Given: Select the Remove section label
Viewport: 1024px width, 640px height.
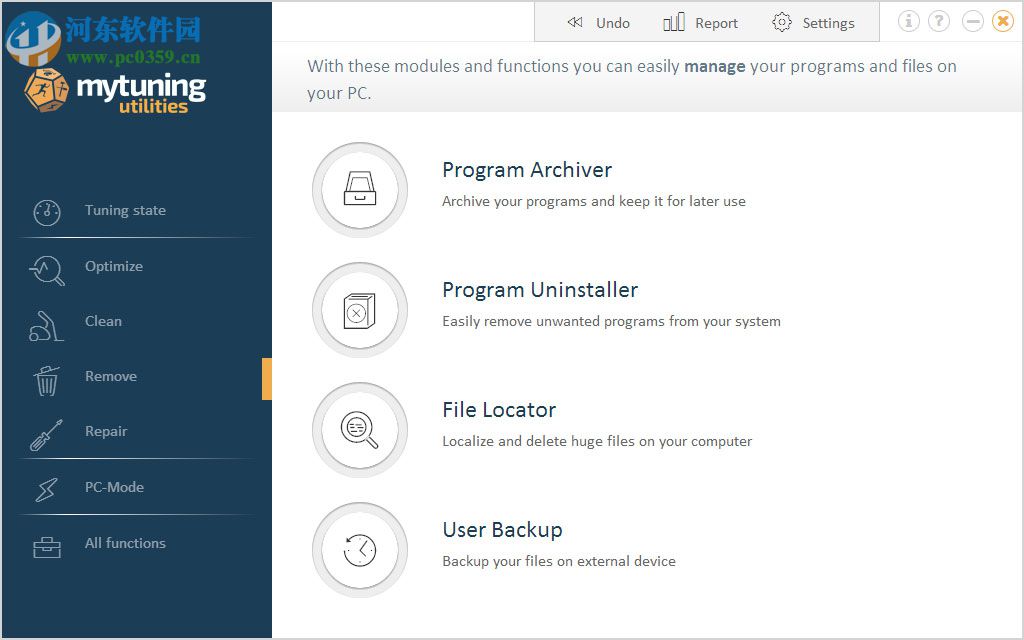Looking at the screenshot, I should pos(111,376).
